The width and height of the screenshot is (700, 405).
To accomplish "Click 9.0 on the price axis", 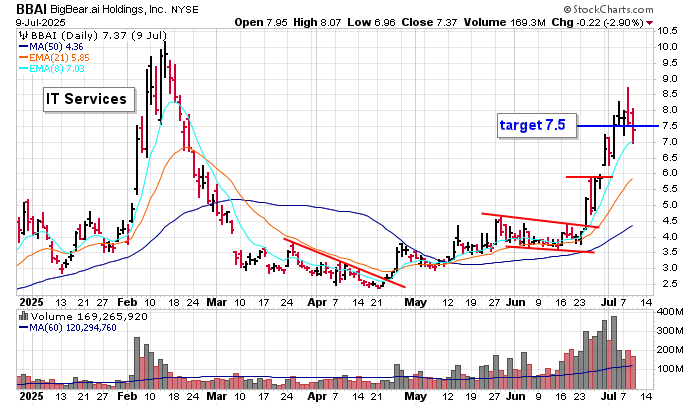I will point(670,79).
